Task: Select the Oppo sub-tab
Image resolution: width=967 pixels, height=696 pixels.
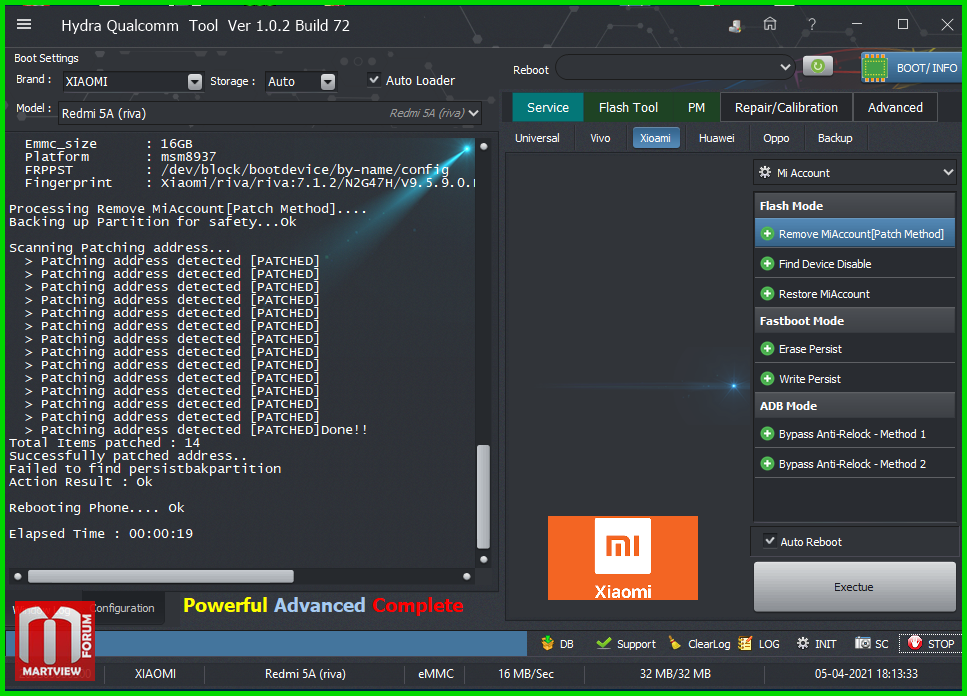Action: (776, 138)
